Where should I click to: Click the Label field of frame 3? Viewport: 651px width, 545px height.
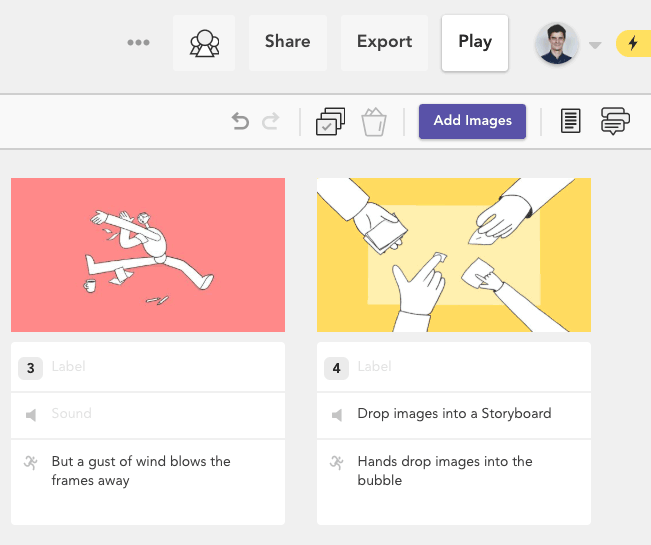point(166,367)
